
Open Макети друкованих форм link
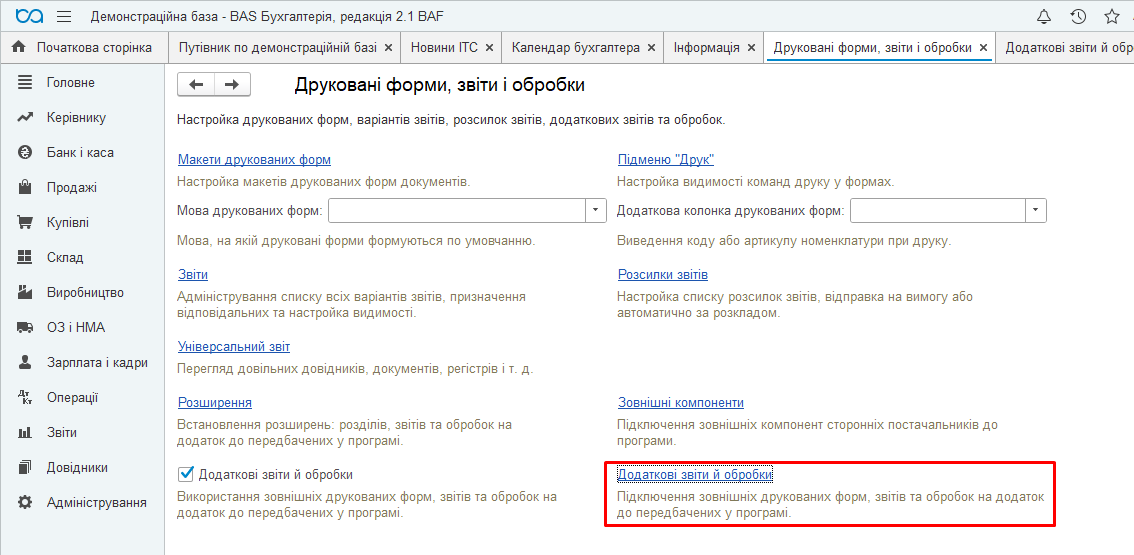pyautogui.click(x=254, y=160)
